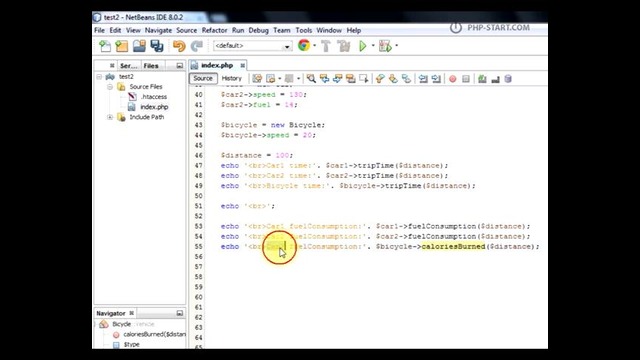
Task: Click the Previous Bookmark icon
Action: (380, 79)
